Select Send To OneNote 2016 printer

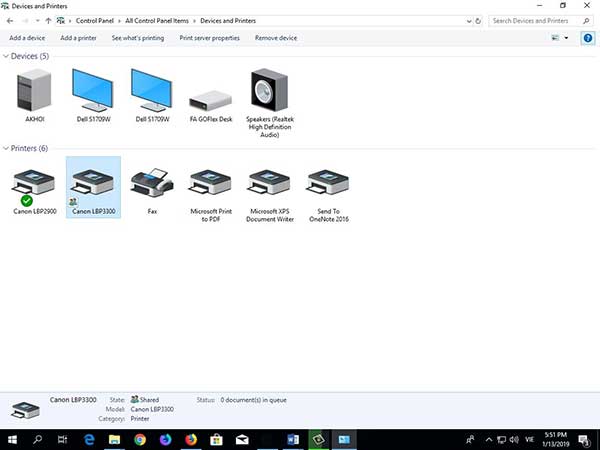(328, 195)
